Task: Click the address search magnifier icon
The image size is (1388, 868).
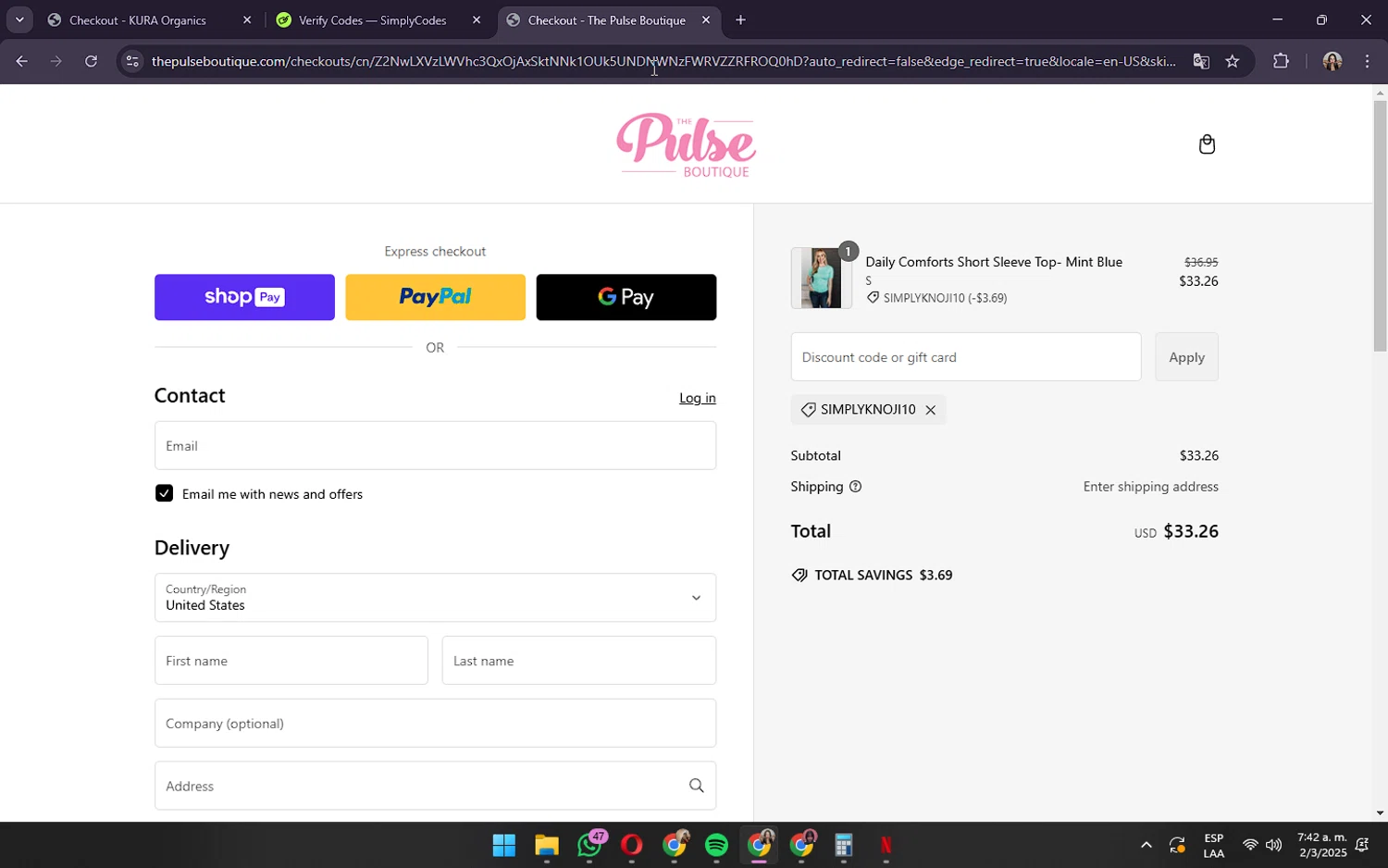Action: (696, 786)
